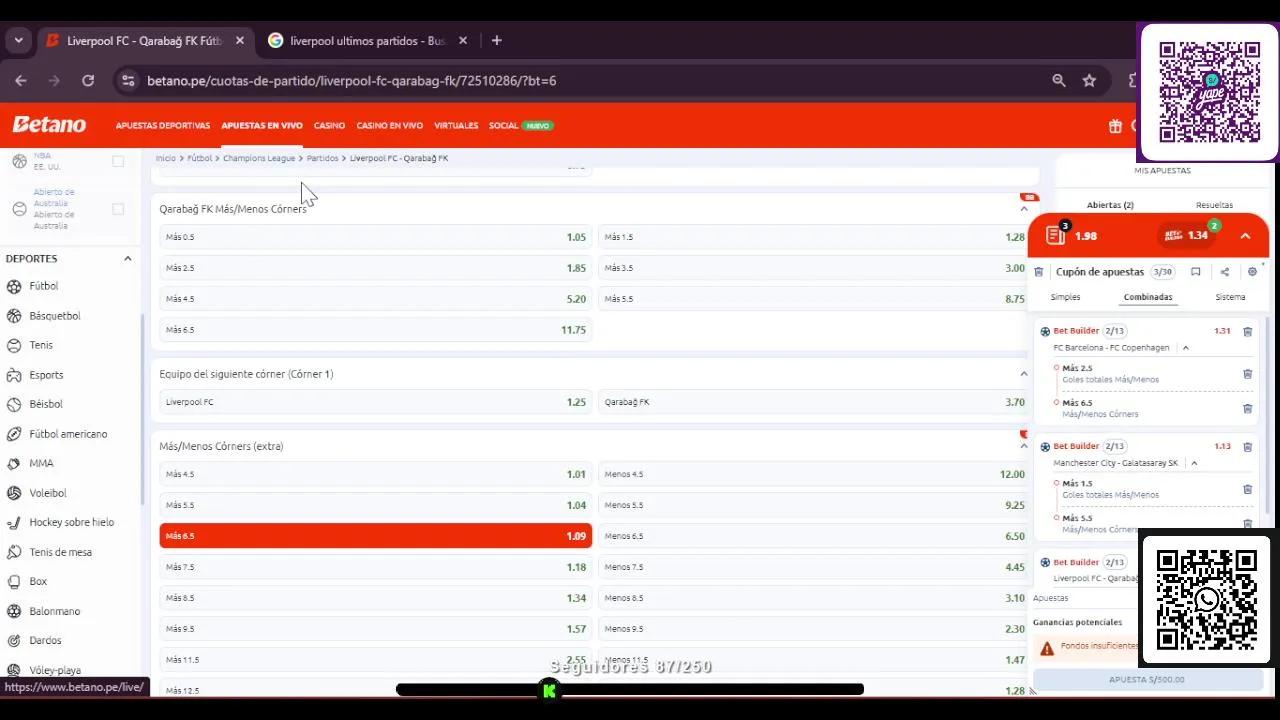
Task: Collapse the bet slip panel chevron
Action: 1245,236
